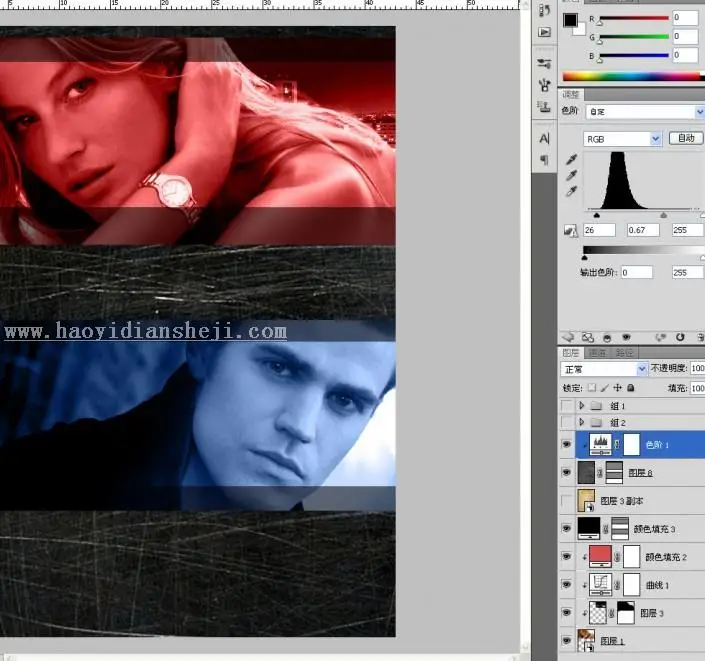Click the foreground color black swatch

[x=571, y=20]
